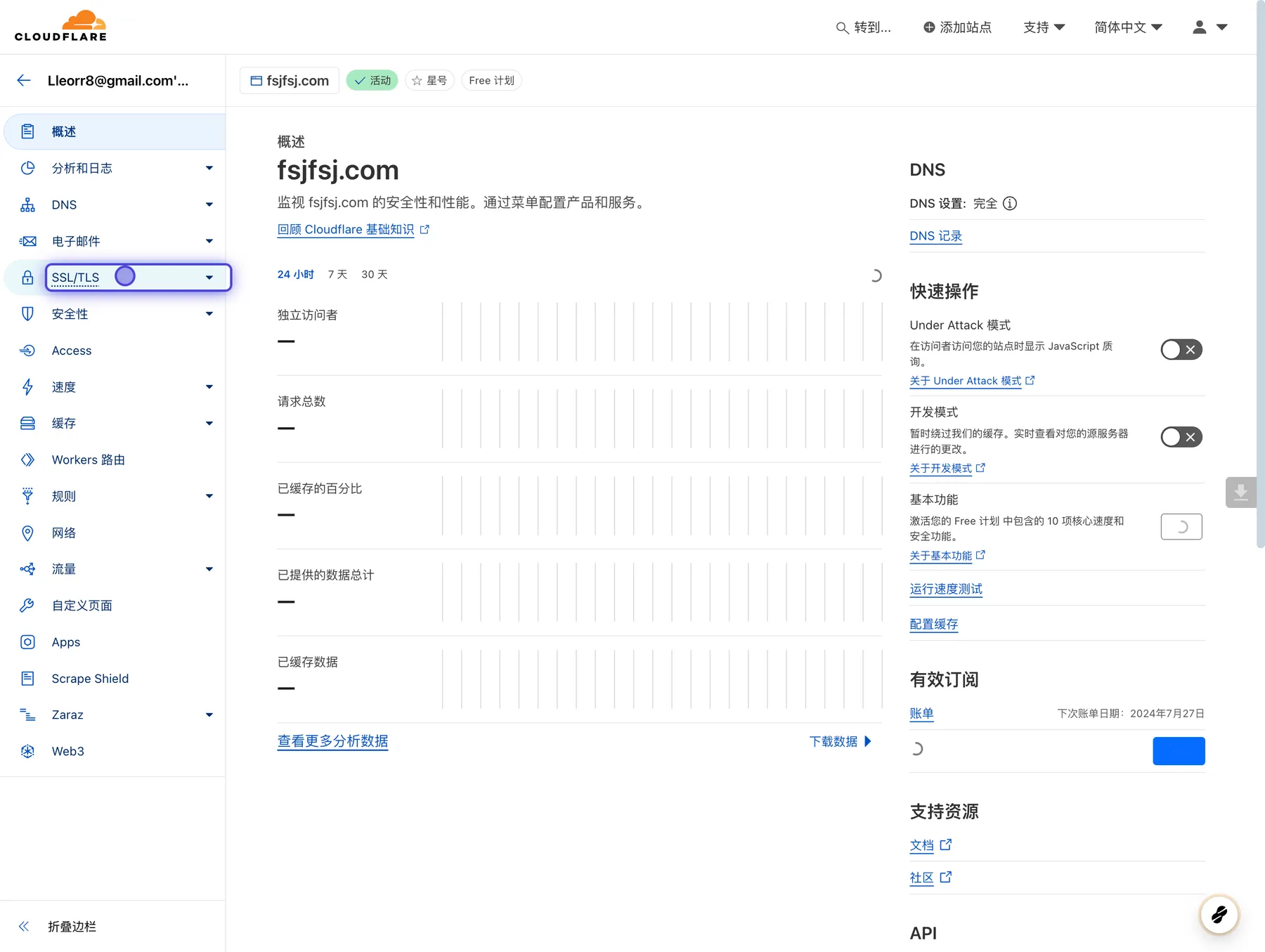The width and height of the screenshot is (1265, 952).
Task: Click the Apps sidebar icon
Action: tap(27, 642)
